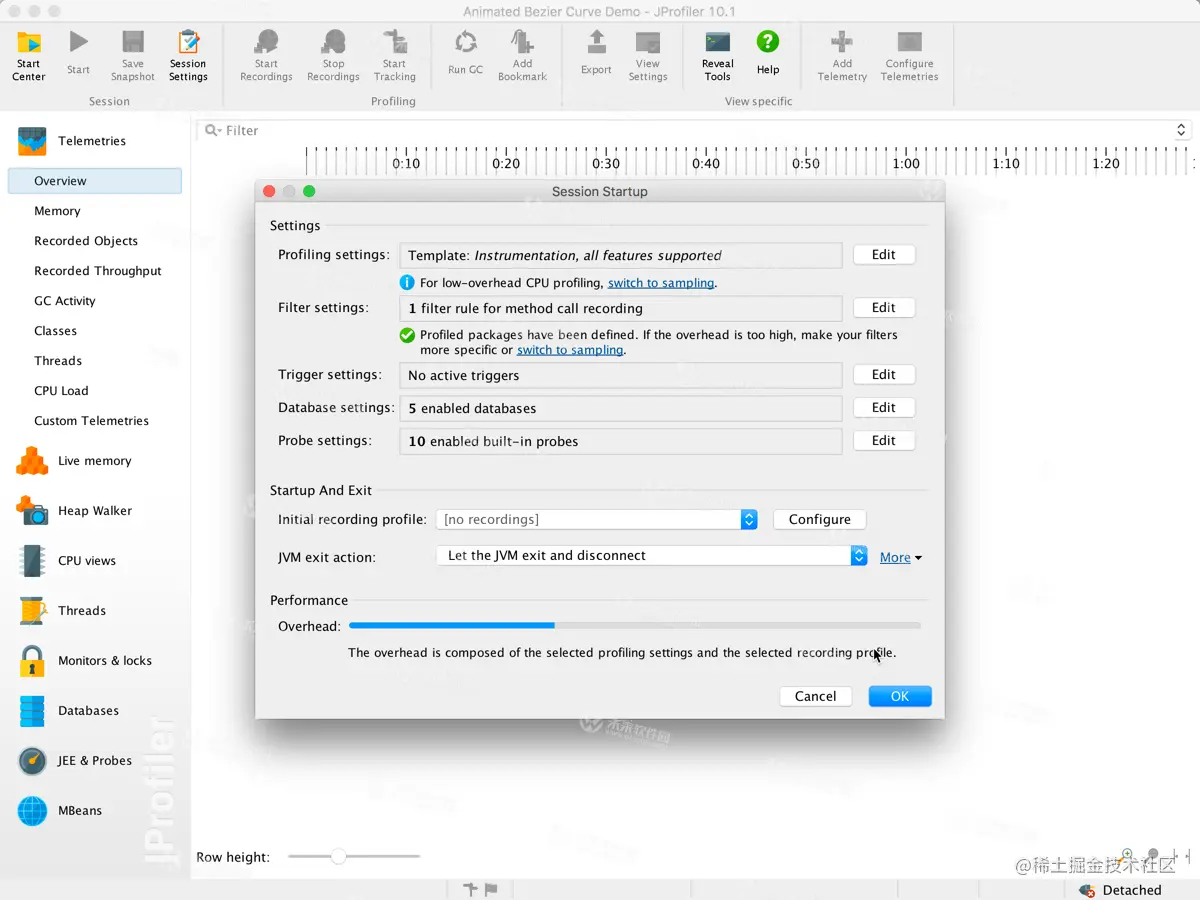Click the Detached status icon
Image resolution: width=1200 pixels, height=900 pixels.
click(1088, 890)
